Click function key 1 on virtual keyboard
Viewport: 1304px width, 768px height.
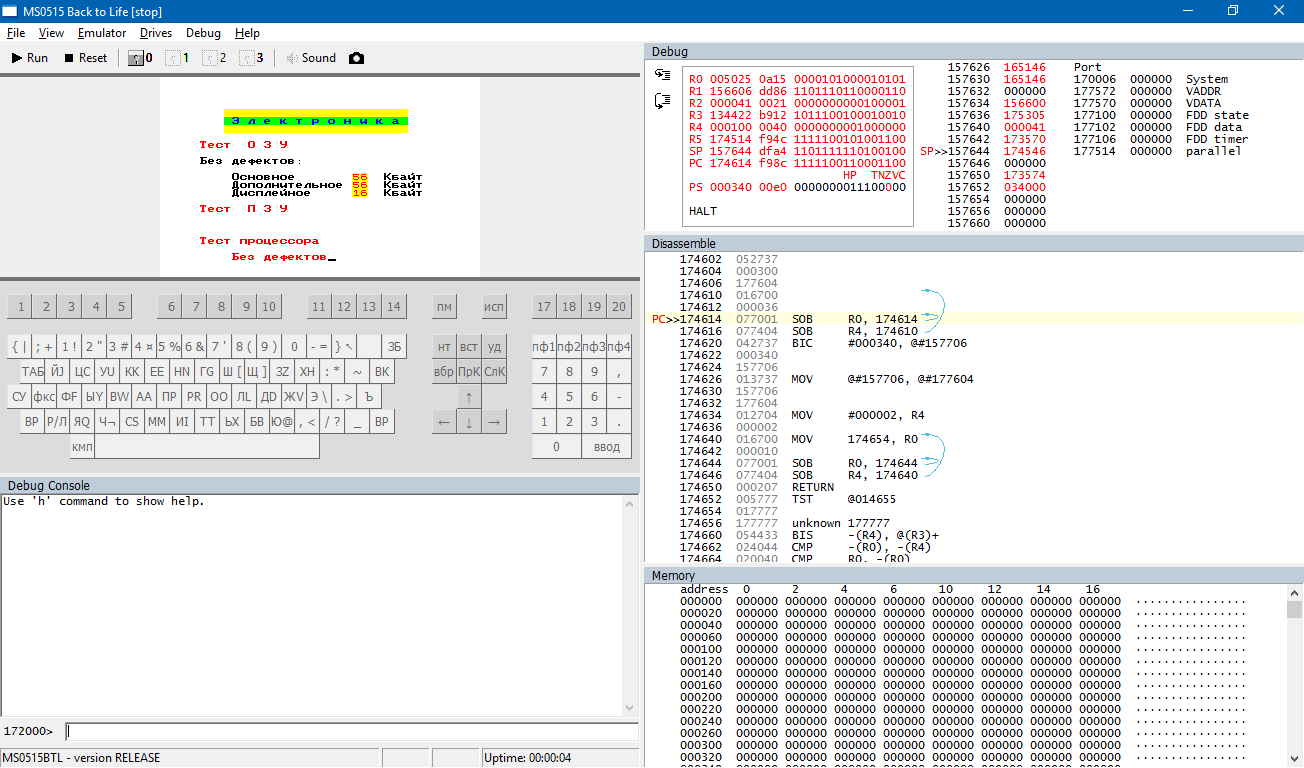pos(19,306)
